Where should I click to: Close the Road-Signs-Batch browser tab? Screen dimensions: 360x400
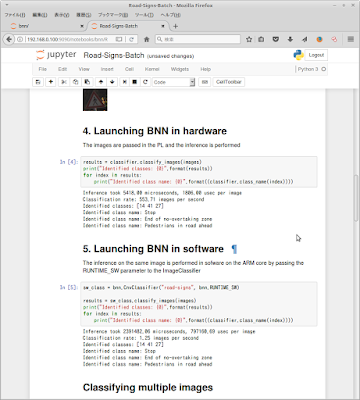coord(163,26)
